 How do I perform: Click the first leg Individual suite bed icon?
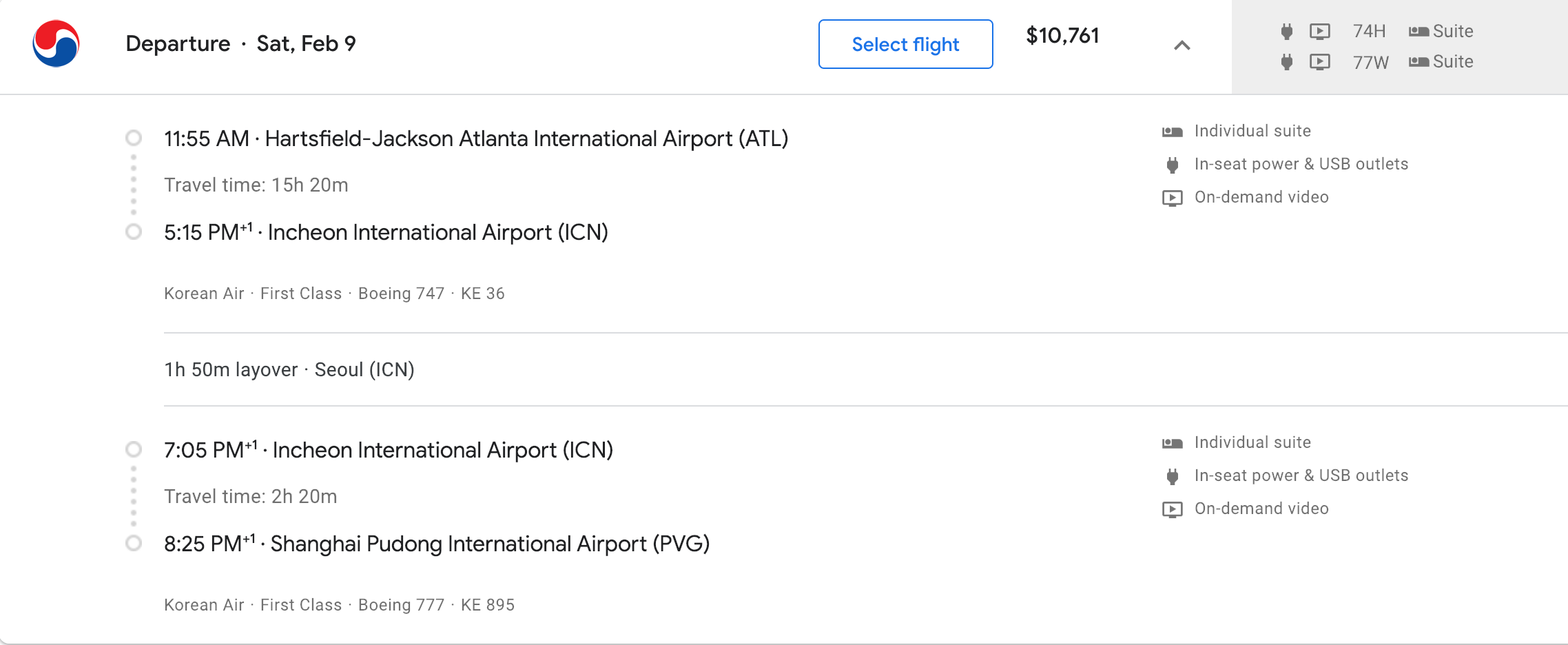pos(1172,132)
